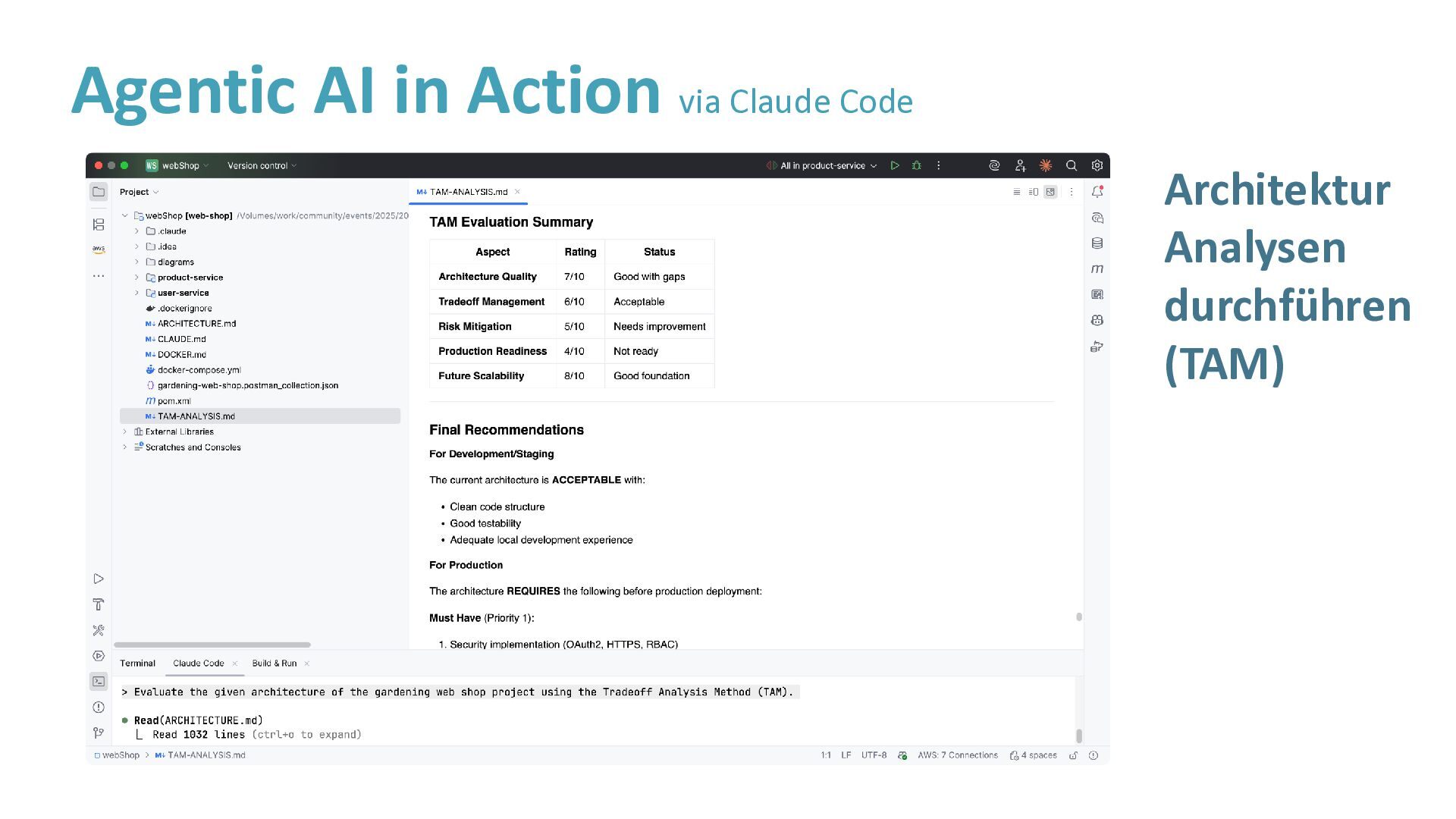Expand the product-service folder

click(136, 278)
